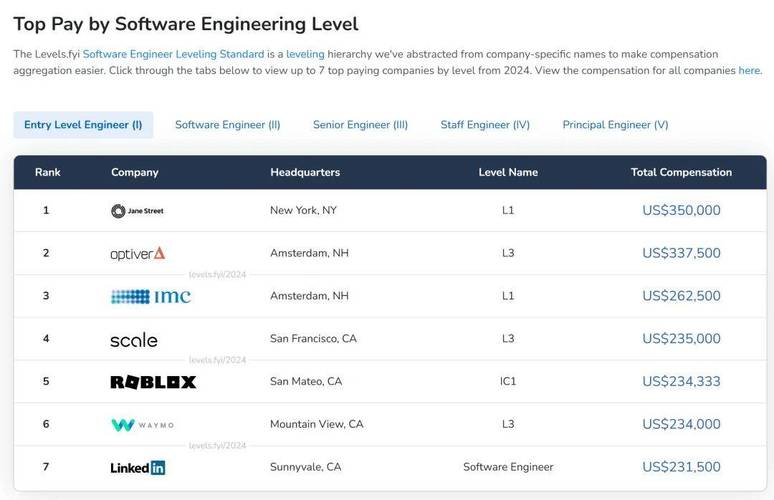Click the Total Compensation column header

[681, 172]
